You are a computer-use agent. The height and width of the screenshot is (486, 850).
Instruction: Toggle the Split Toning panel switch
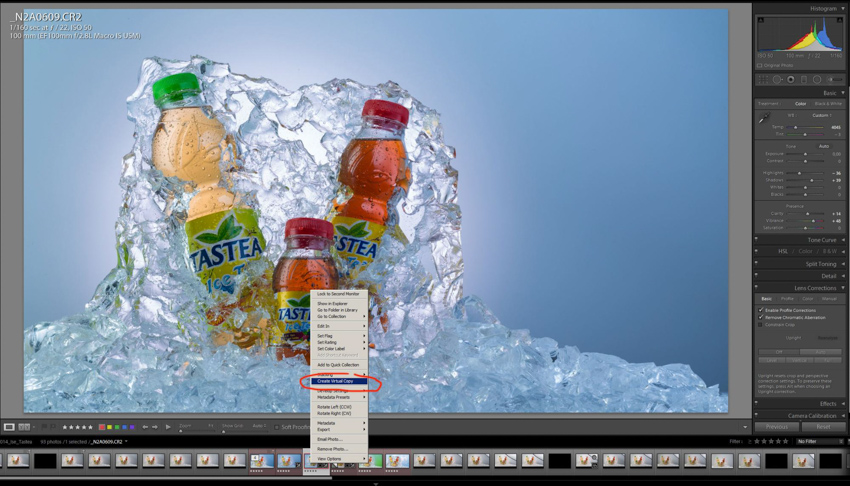(x=757, y=263)
